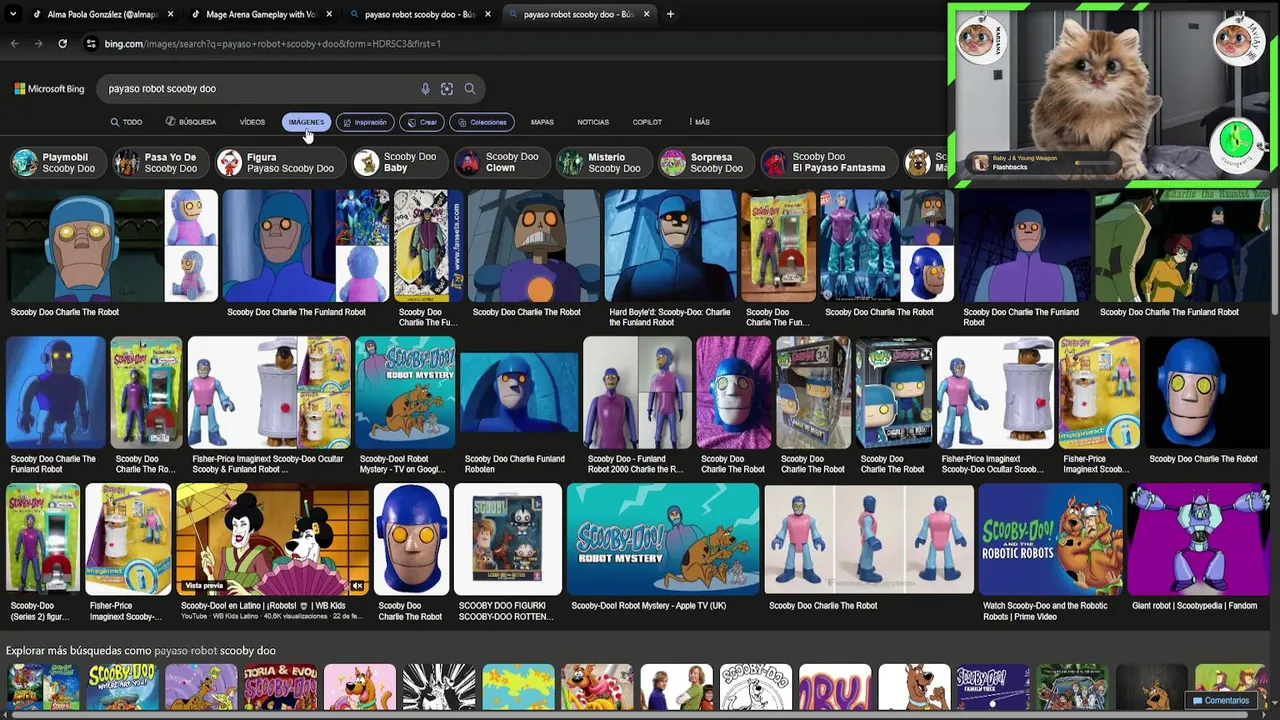Image resolution: width=1280 pixels, height=720 pixels.
Task: Open the Colecciones button
Action: tap(482, 122)
